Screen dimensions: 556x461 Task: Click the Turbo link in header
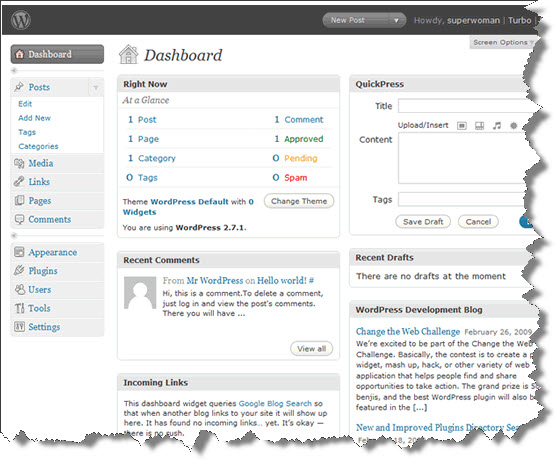tap(519, 20)
